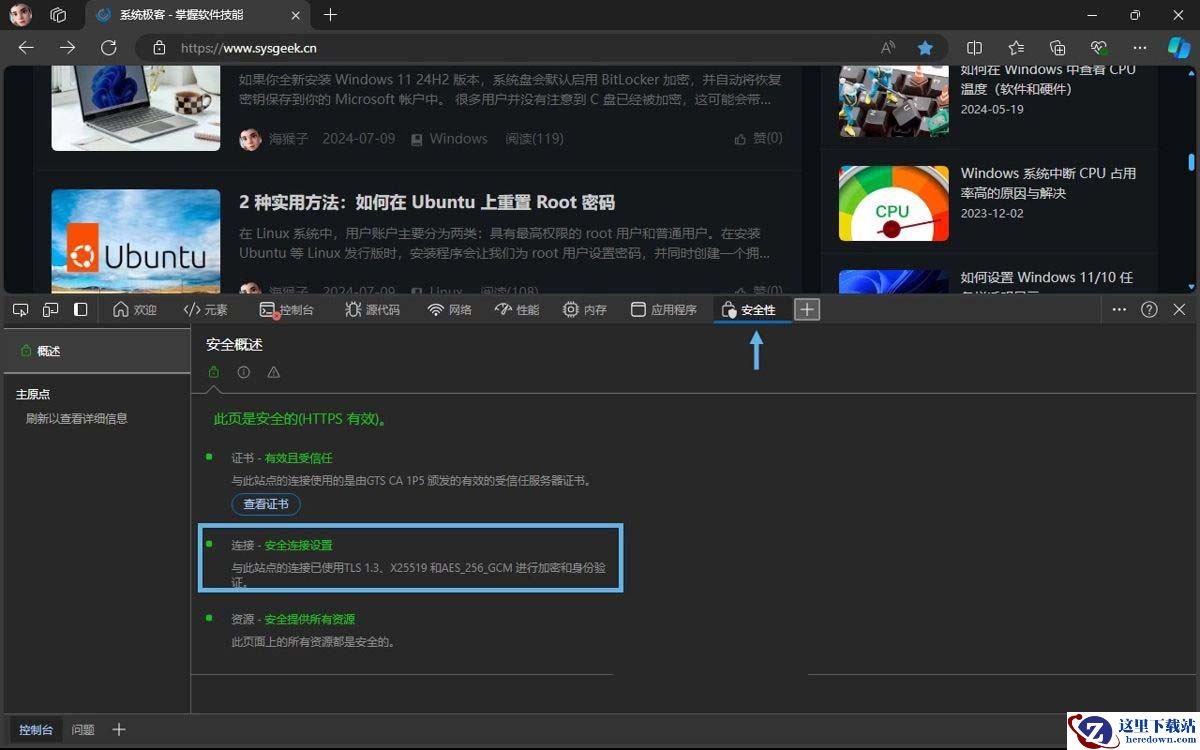The height and width of the screenshot is (750, 1200).
Task: Switch to the 内存 tab
Action: (585, 310)
